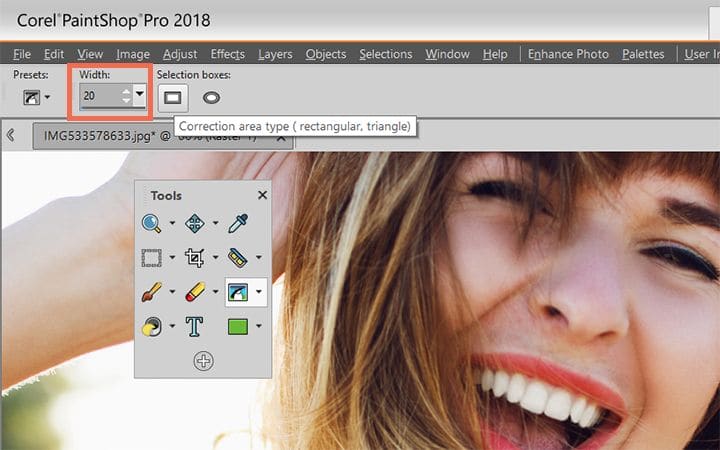Click into the Width value field
This screenshot has height=450, width=720.
pyautogui.click(x=100, y=96)
